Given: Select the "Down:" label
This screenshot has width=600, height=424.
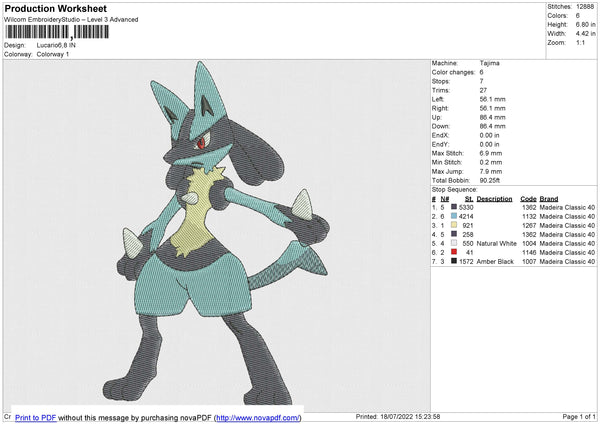Looking at the screenshot, I should tap(441, 126).
